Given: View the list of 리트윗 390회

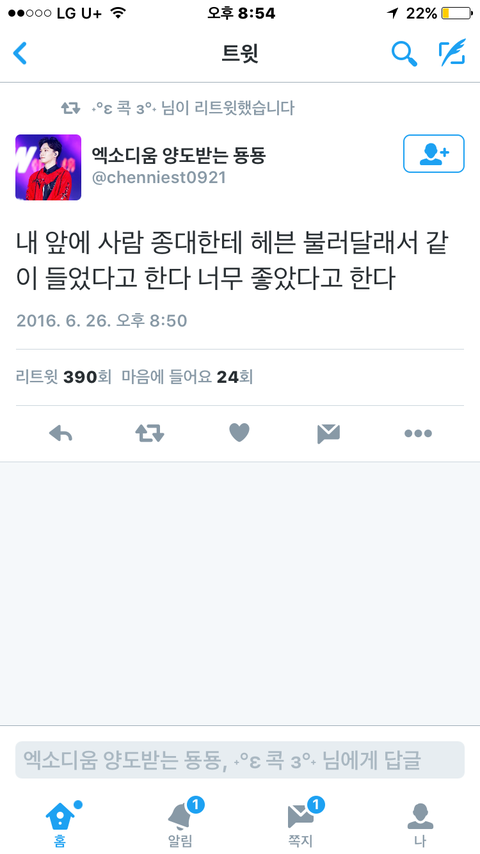Looking at the screenshot, I should tap(64, 377).
